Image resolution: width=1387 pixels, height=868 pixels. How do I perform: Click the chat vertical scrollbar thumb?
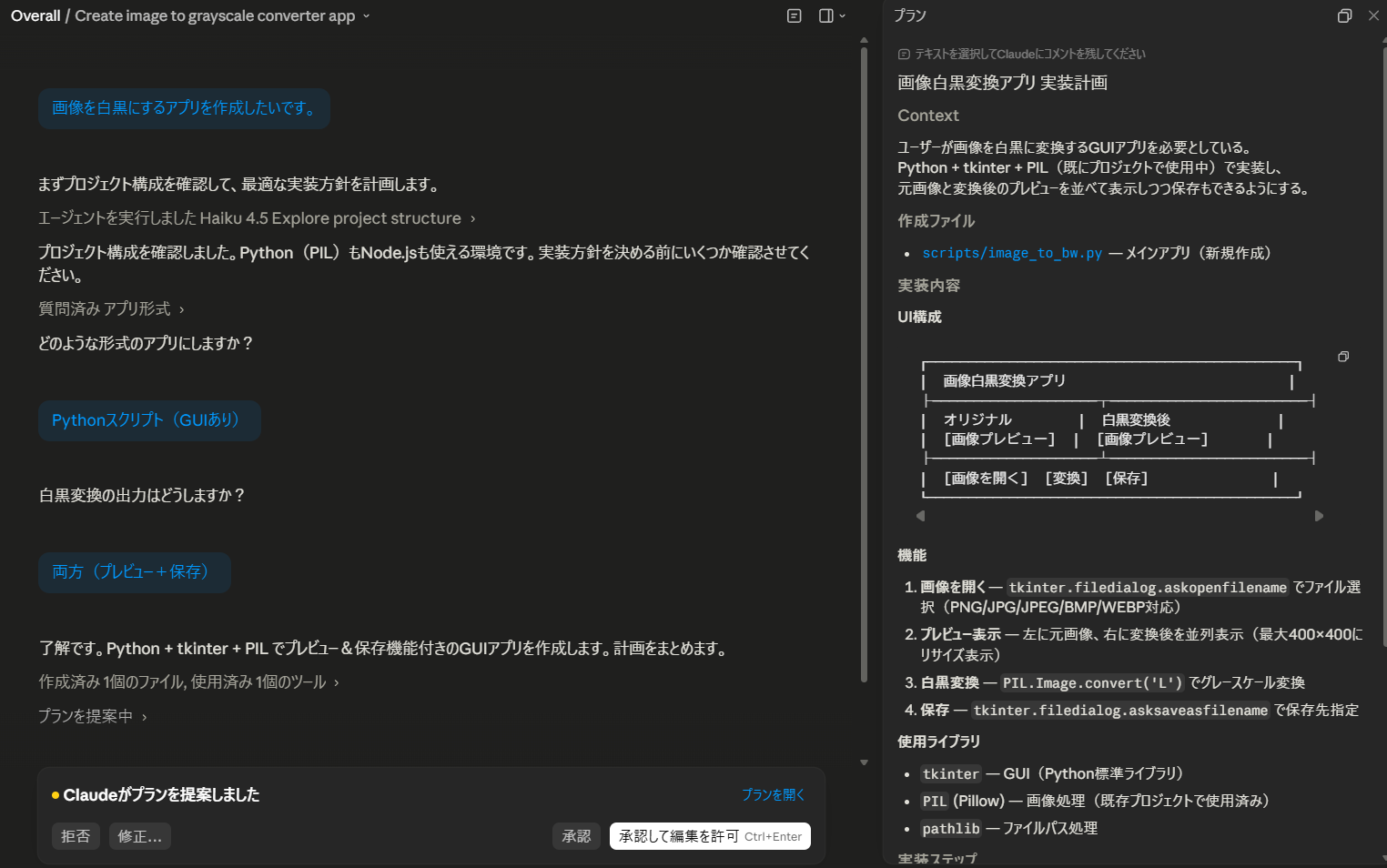[x=864, y=364]
